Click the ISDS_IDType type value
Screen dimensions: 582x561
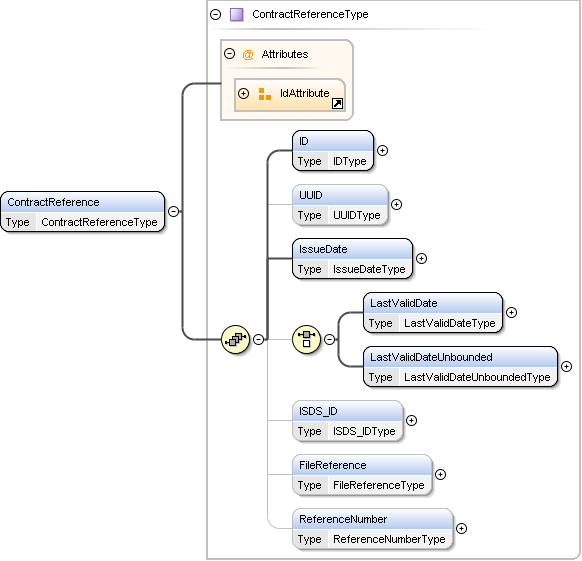coord(364,431)
